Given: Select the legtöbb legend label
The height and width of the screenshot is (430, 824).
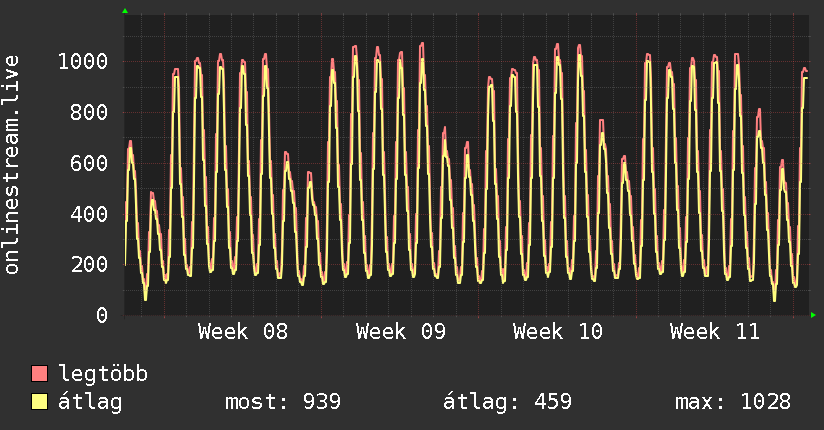Looking at the screenshot, I should 103,374.
